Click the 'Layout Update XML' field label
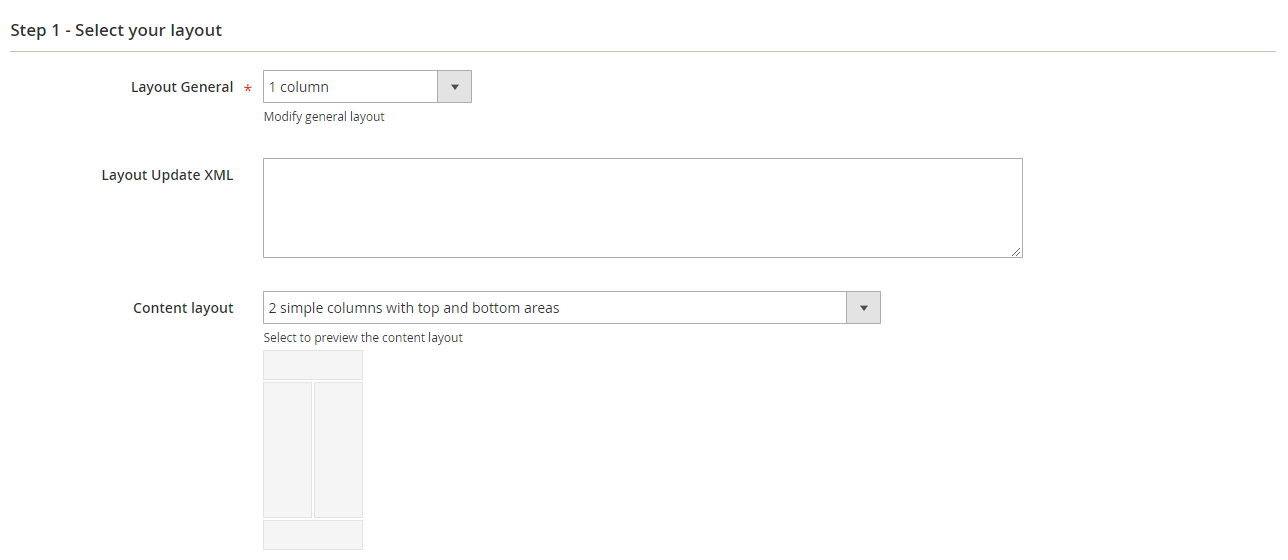Image resolution: width=1288 pixels, height=560 pixels. 167,175
